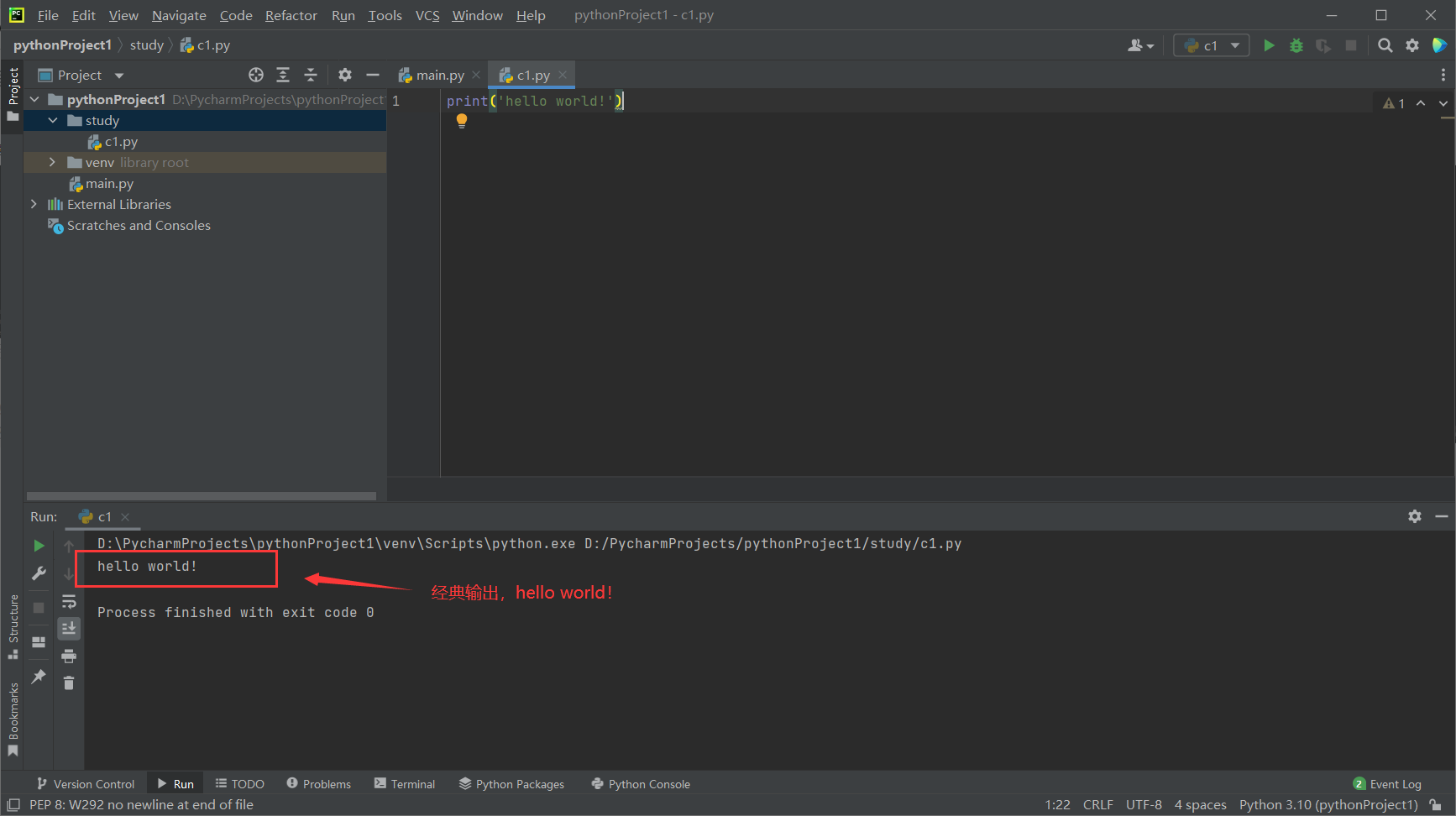The image size is (1456, 816).
Task: Run with coverage icon in the toolbar
Action: click(1323, 45)
